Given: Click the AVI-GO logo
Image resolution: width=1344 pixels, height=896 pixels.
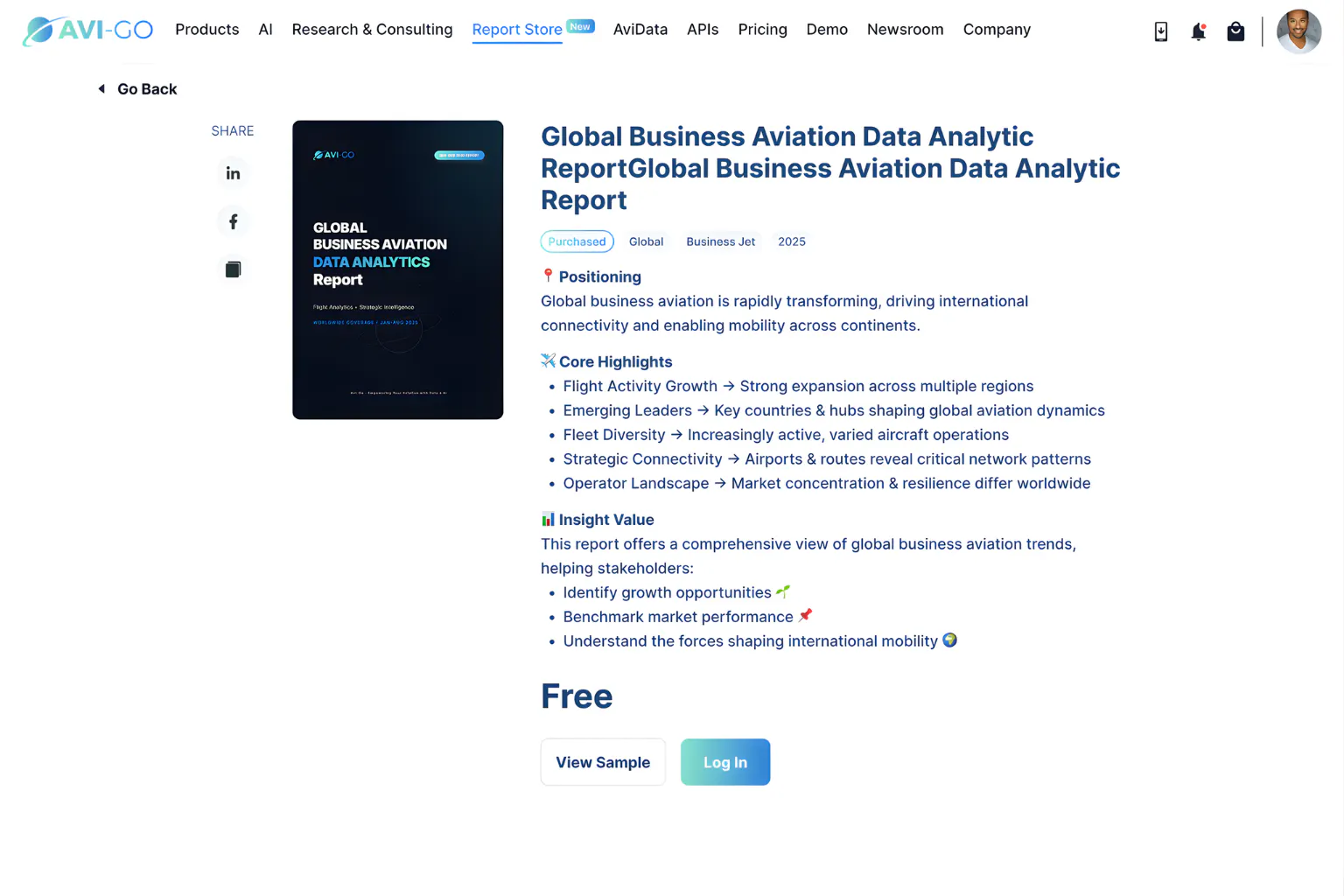Looking at the screenshot, I should tap(87, 31).
